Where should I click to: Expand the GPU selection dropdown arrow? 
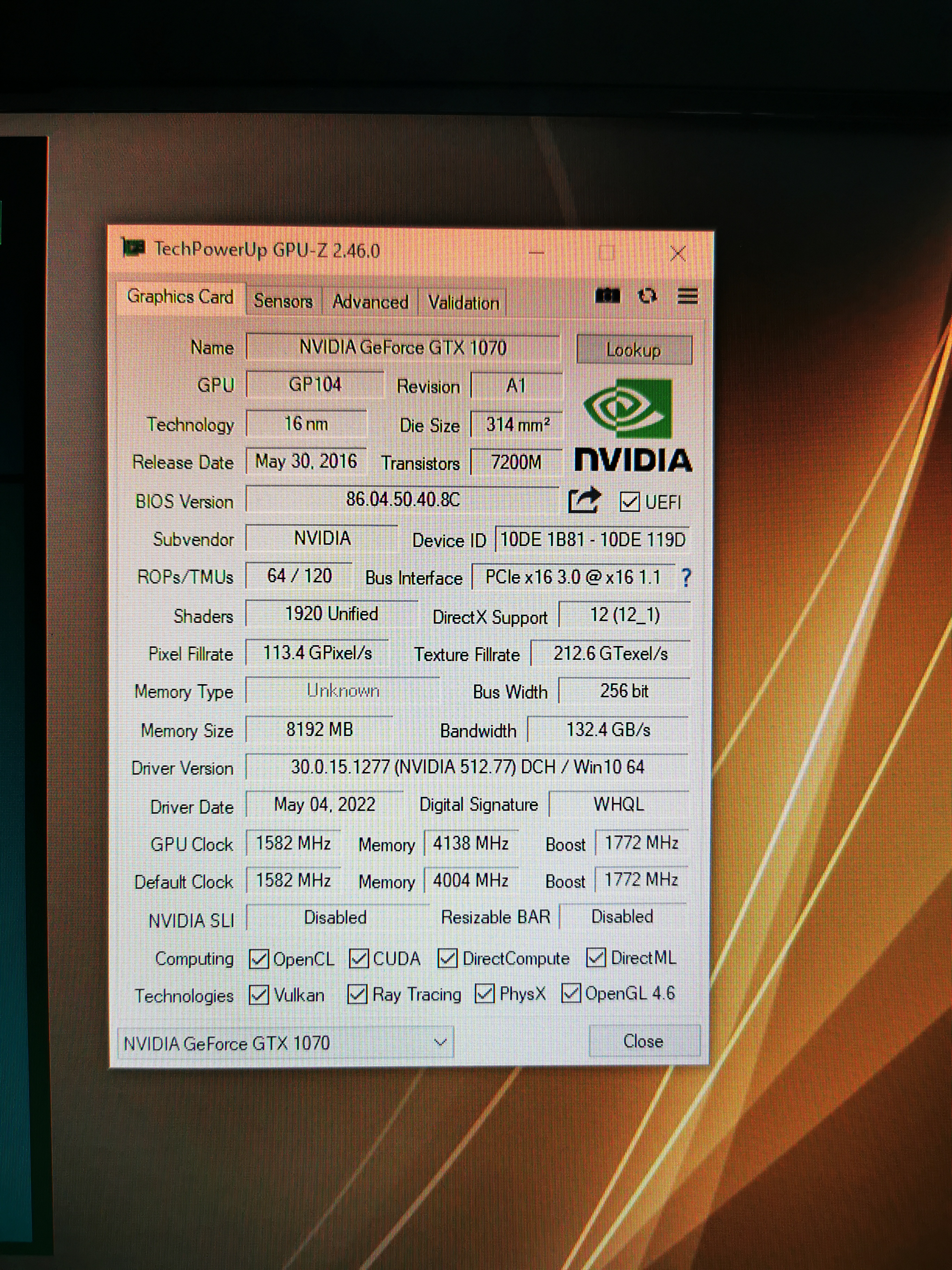(440, 1042)
